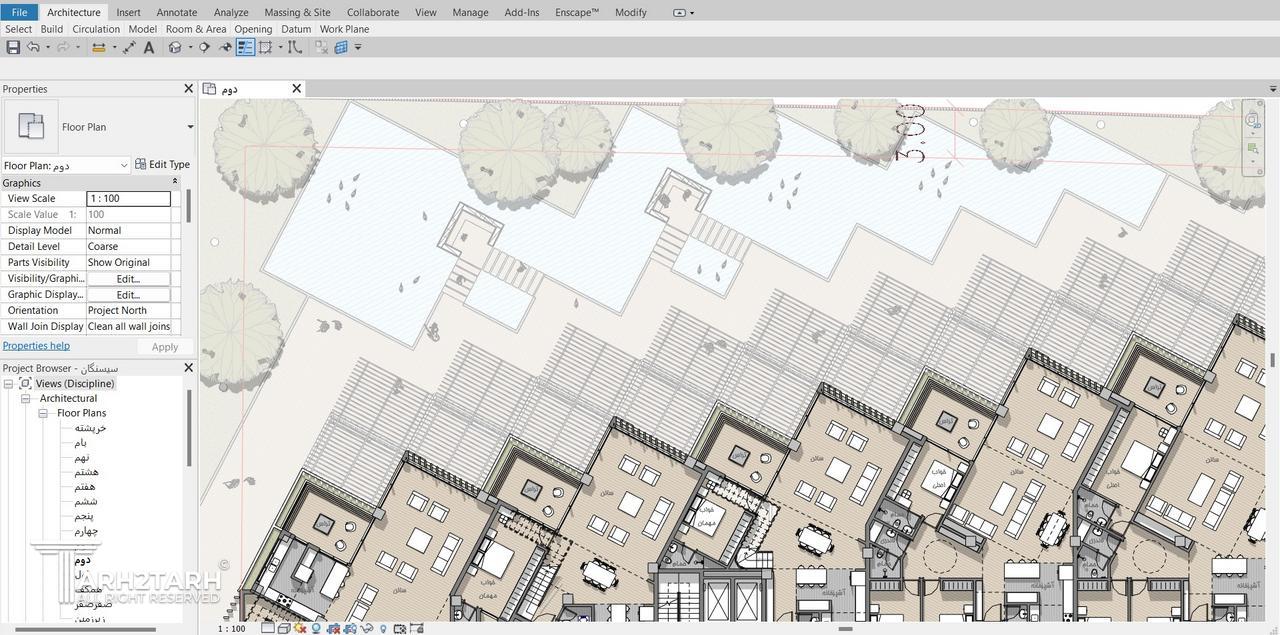This screenshot has height=635, width=1280.
Task: Toggle Sun Path icon in view control bar
Action: (x=300, y=629)
